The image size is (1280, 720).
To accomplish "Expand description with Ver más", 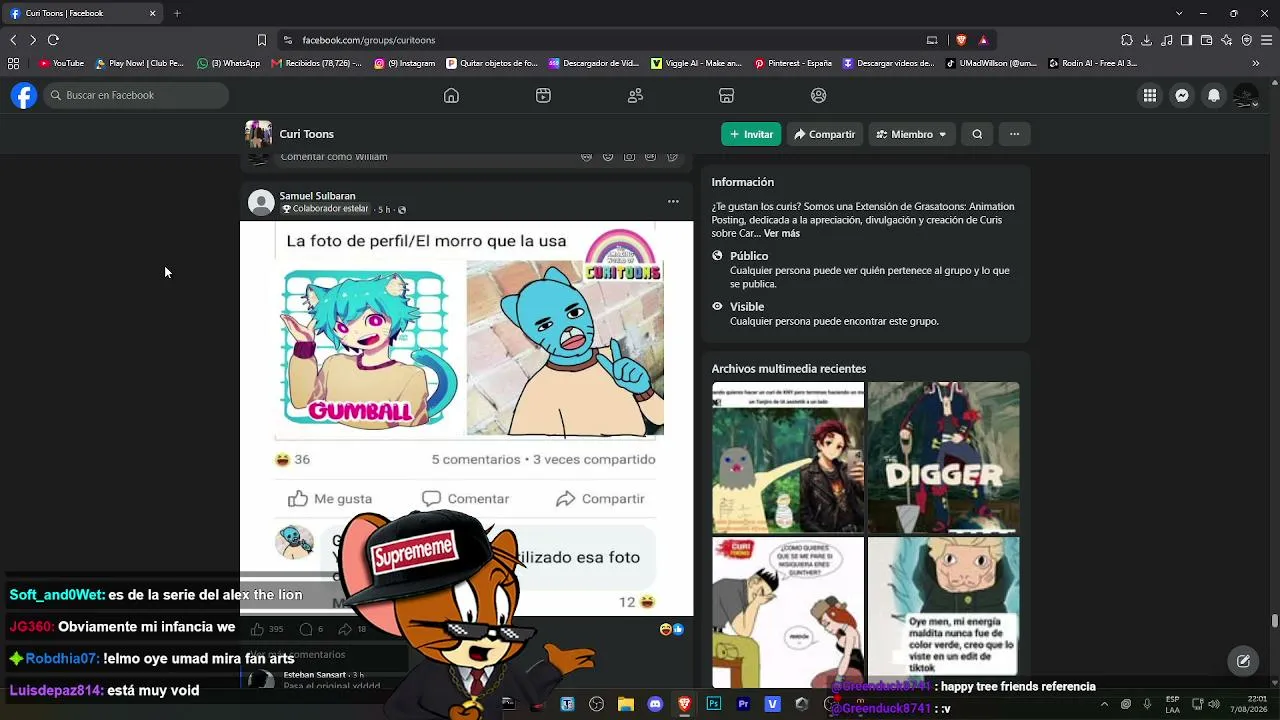I will (782, 234).
